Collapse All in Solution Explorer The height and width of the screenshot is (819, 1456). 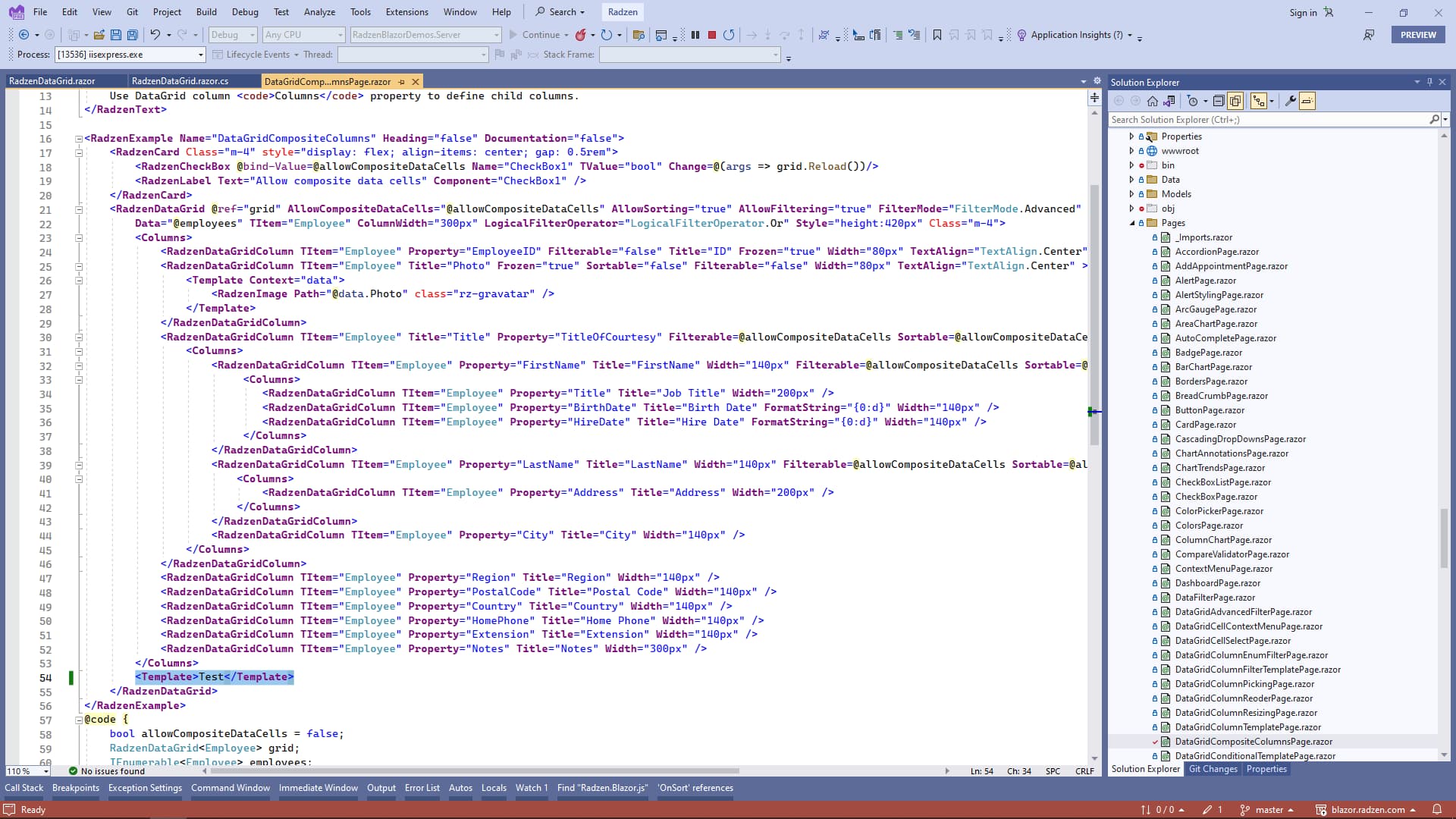tap(1219, 101)
